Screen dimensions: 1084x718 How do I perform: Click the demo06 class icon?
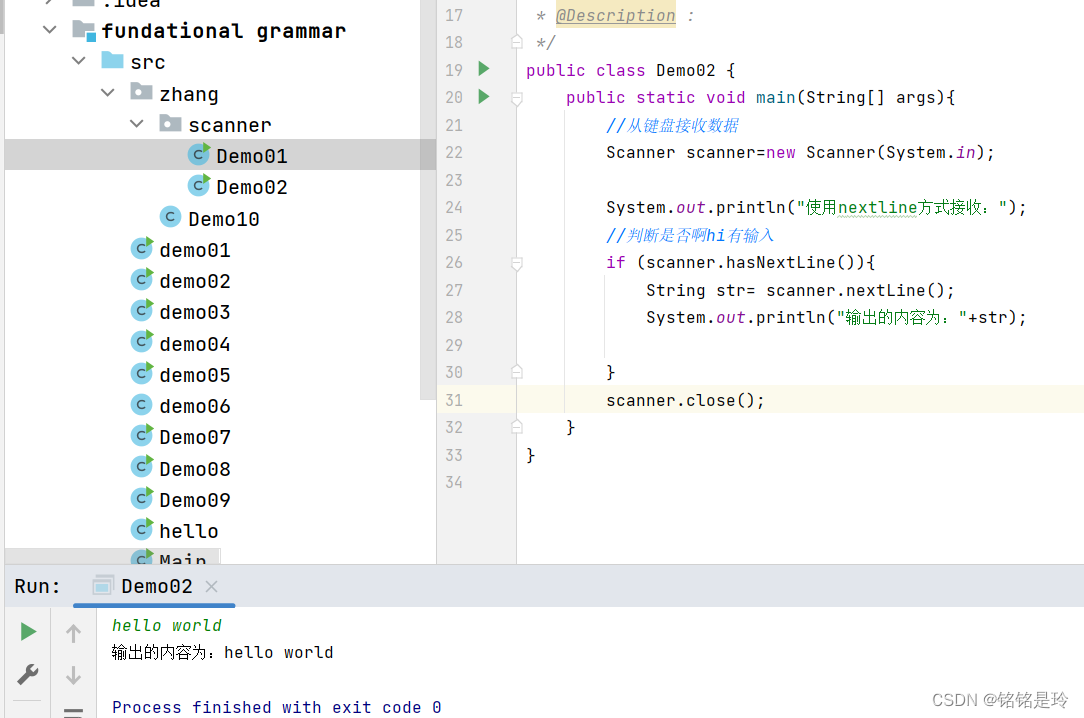(142, 404)
